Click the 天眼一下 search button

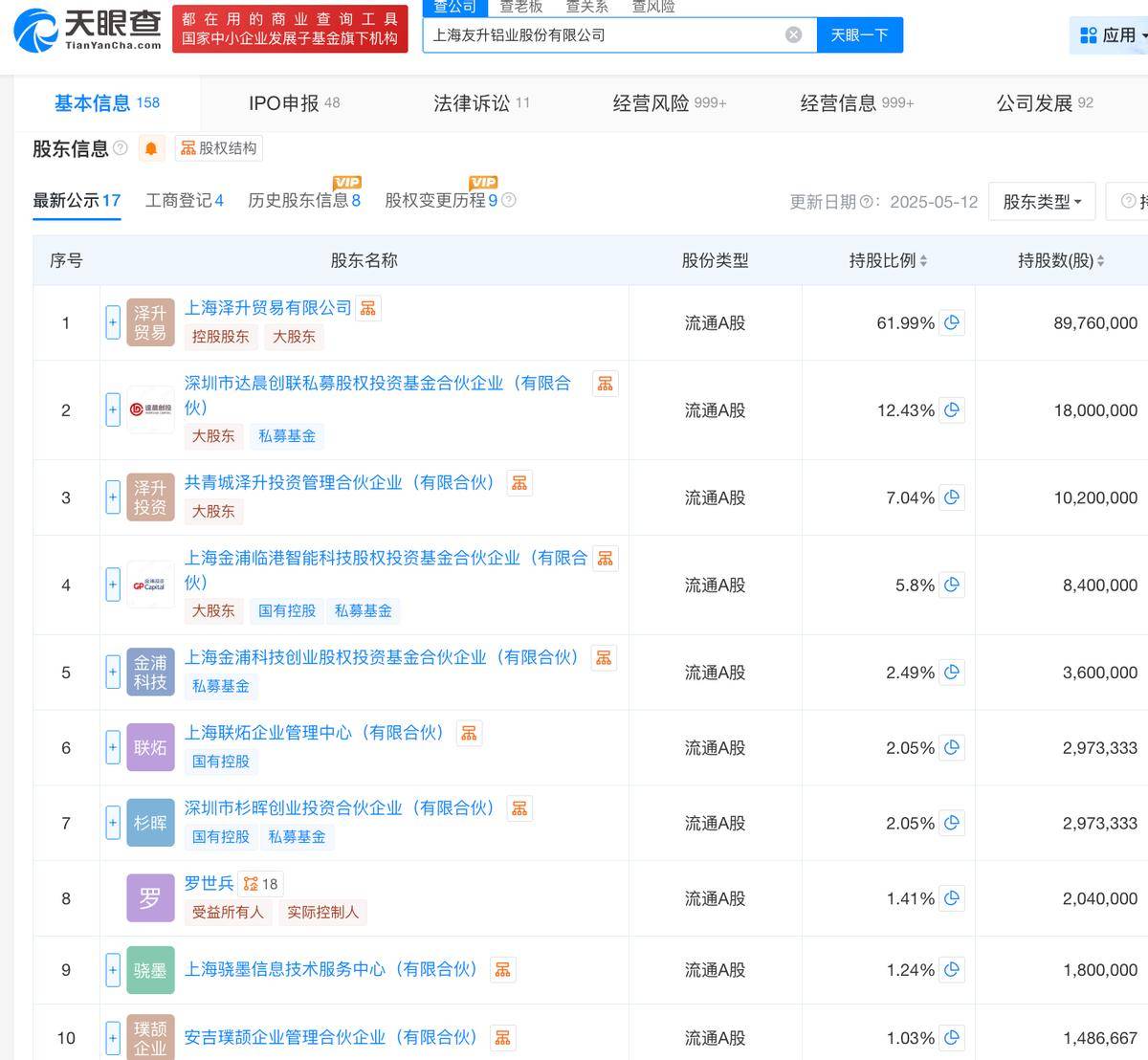859,33
